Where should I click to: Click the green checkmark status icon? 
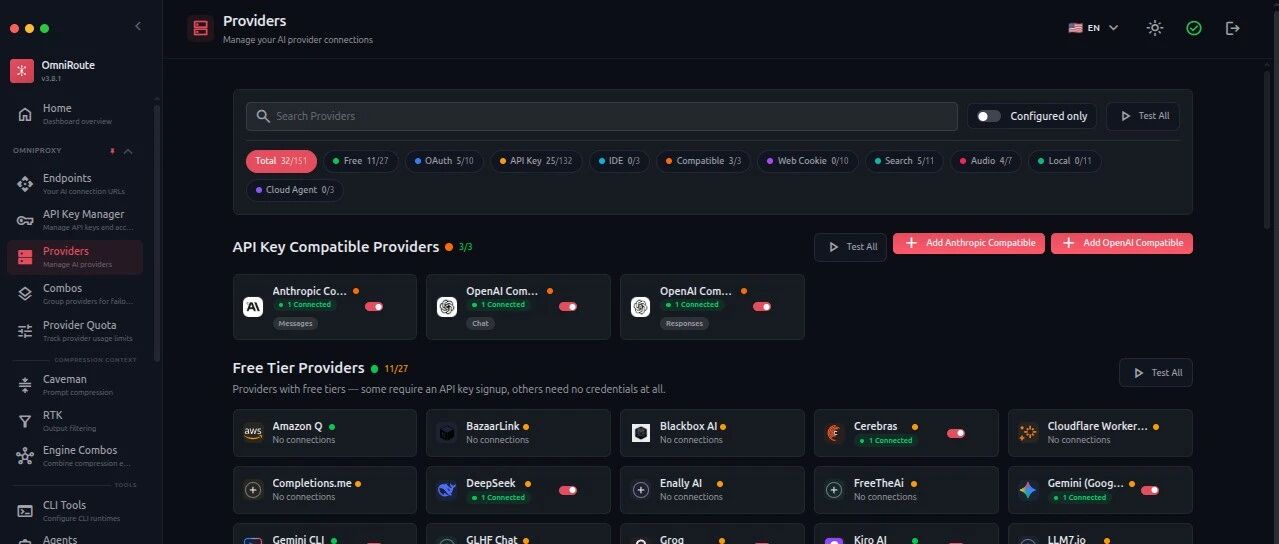1194,28
